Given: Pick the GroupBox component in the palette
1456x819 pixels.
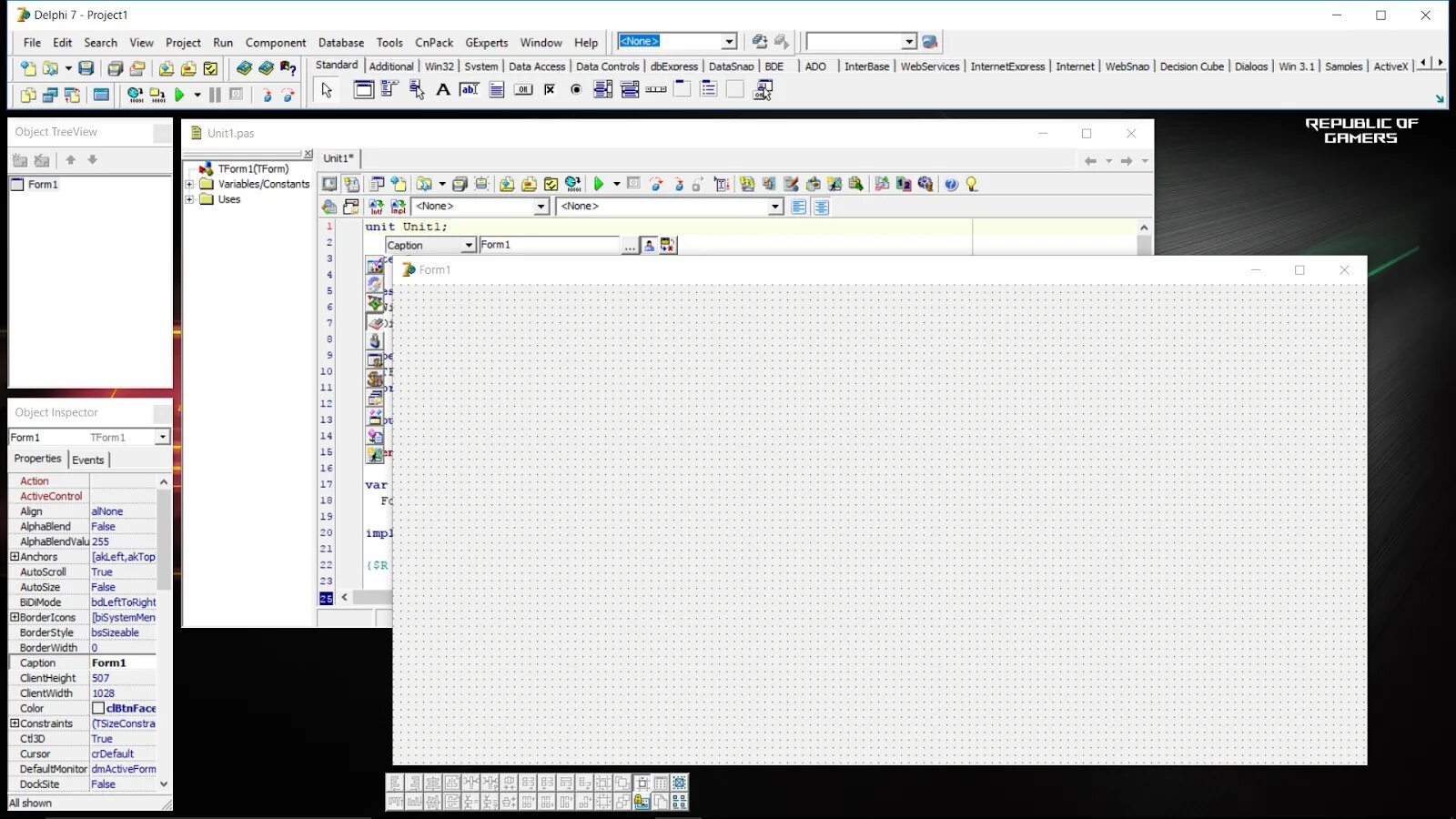Looking at the screenshot, I should click(x=682, y=89).
